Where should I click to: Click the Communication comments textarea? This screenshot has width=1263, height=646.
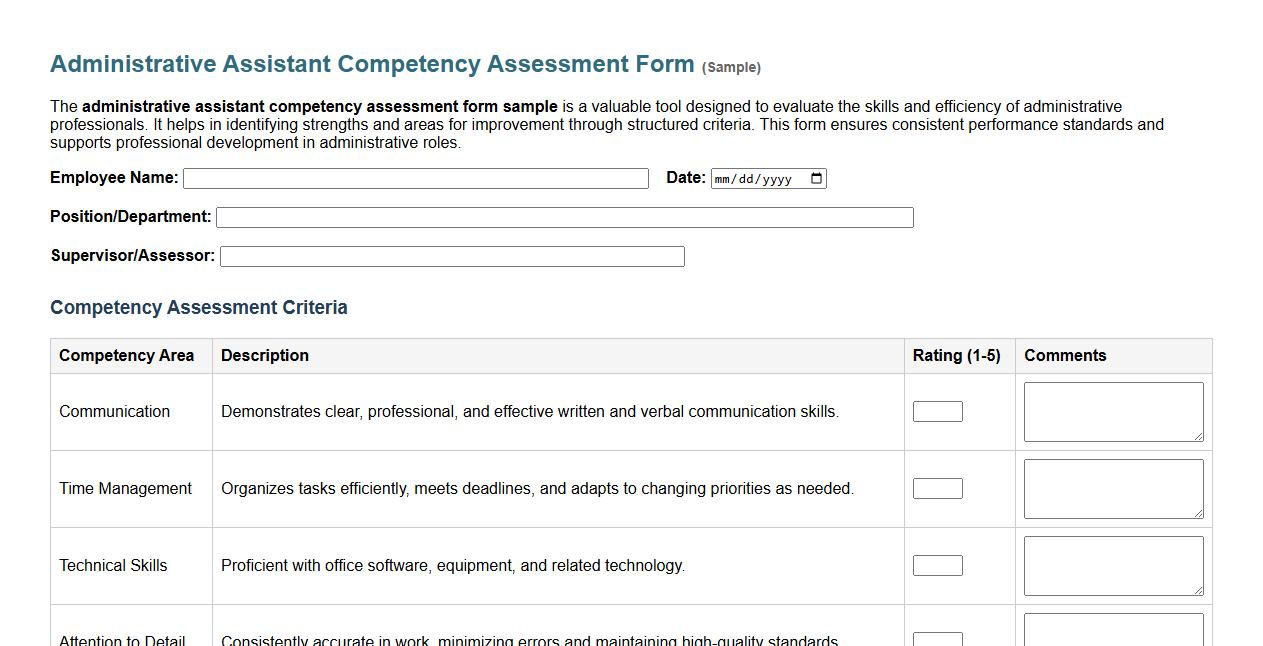coord(1112,410)
